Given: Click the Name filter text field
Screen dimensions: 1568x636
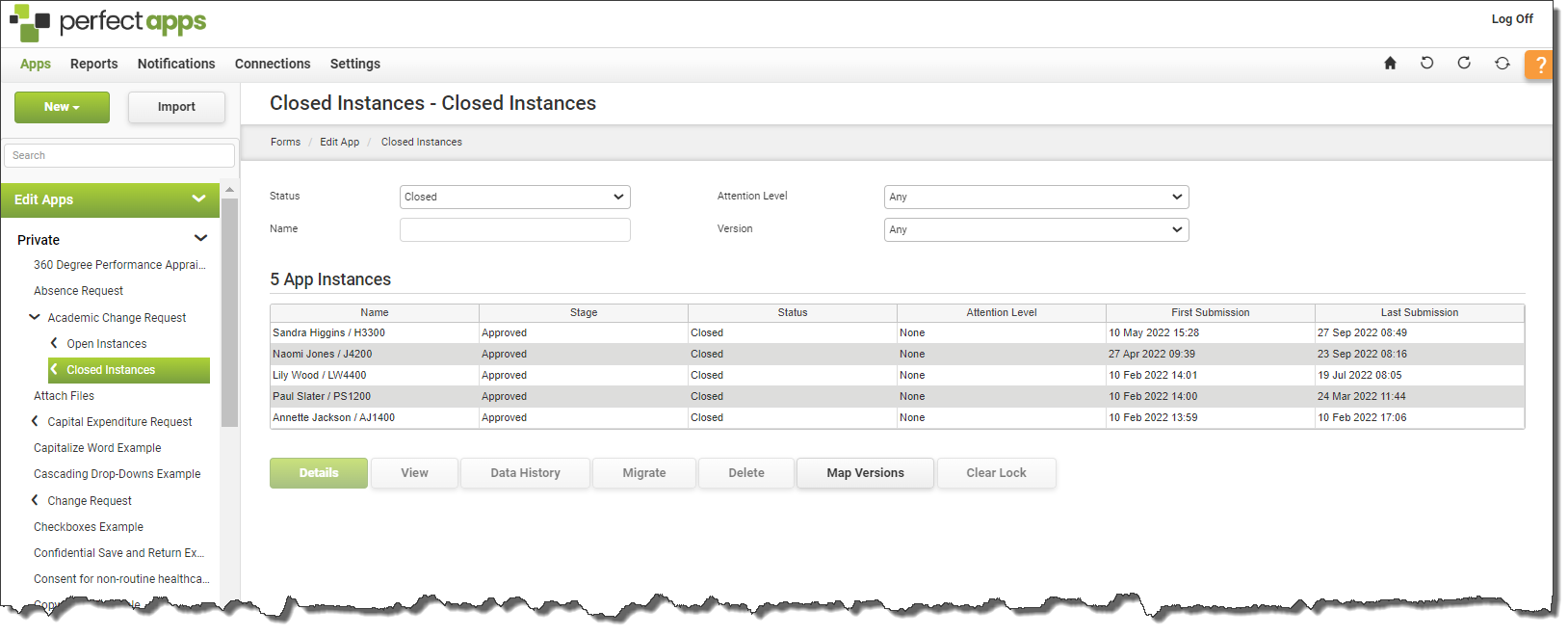Looking at the screenshot, I should [x=515, y=229].
